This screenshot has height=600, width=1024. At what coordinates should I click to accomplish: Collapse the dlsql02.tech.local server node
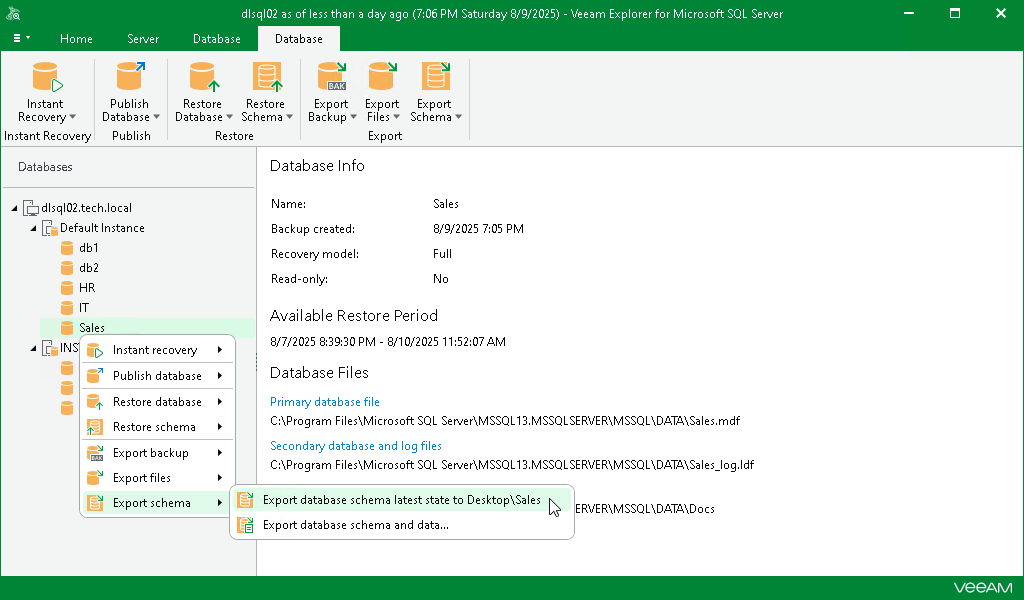[x=14, y=207]
